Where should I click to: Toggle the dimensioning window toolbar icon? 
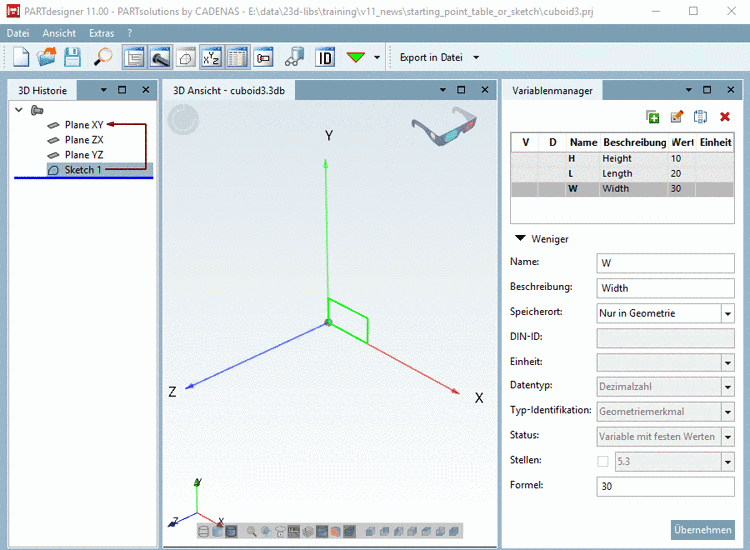(263, 58)
